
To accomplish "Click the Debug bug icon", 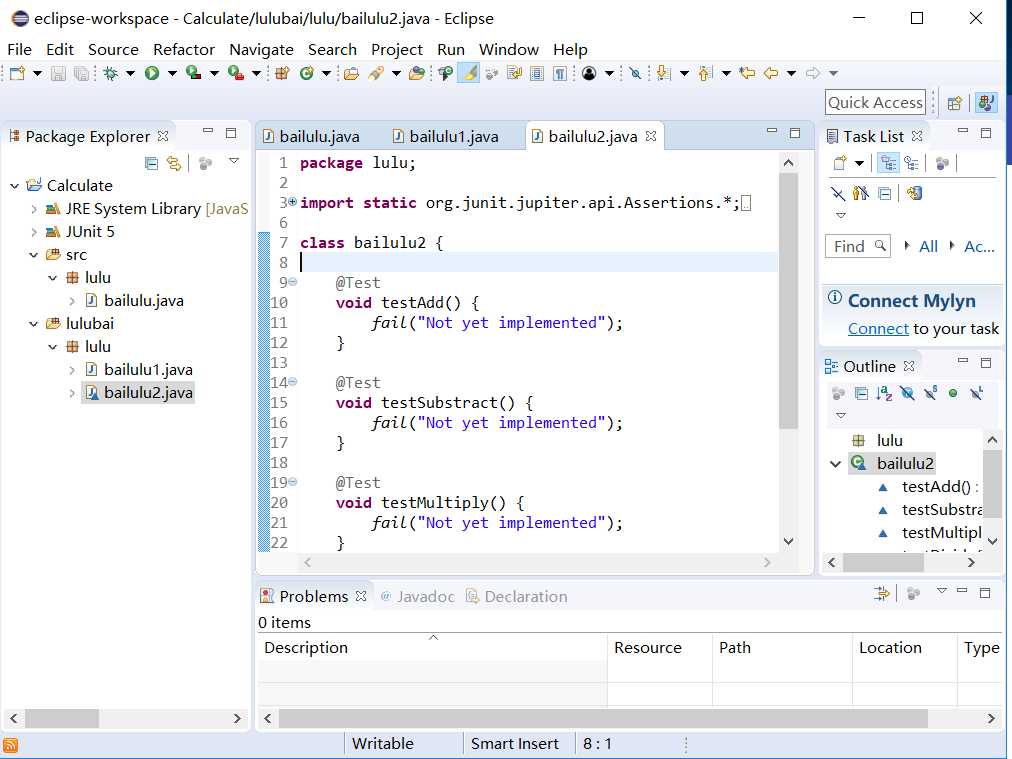I will [x=110, y=73].
